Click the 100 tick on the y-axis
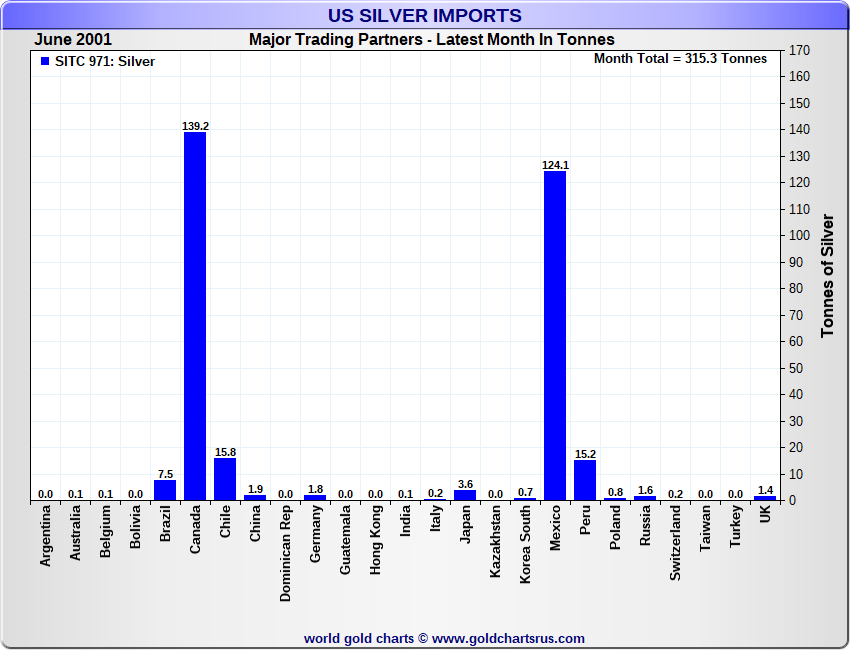Image resolution: width=850 pixels, height=650 pixels. tap(799, 236)
